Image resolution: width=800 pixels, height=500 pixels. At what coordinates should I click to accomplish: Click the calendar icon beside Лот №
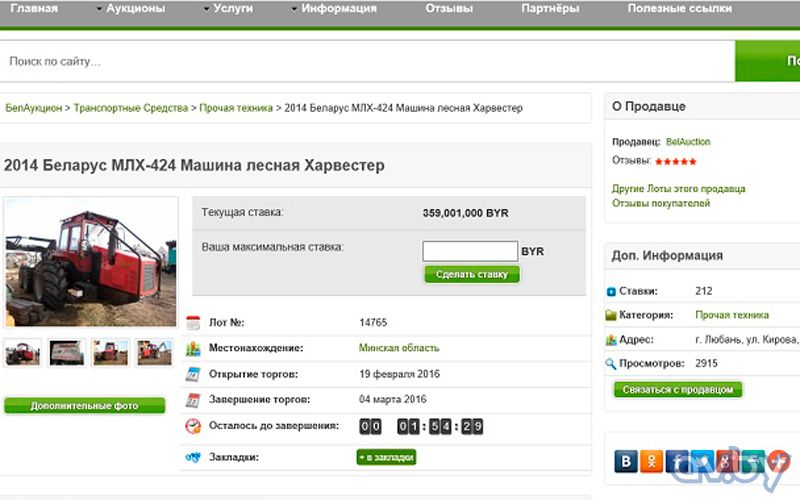point(193,322)
